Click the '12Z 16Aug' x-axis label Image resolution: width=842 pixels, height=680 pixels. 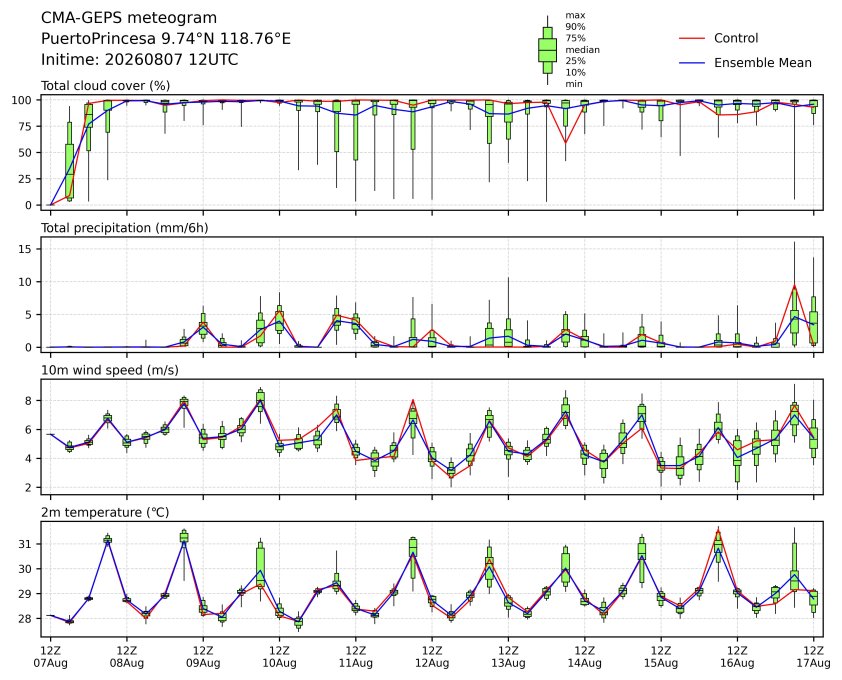pyautogui.click(x=737, y=657)
